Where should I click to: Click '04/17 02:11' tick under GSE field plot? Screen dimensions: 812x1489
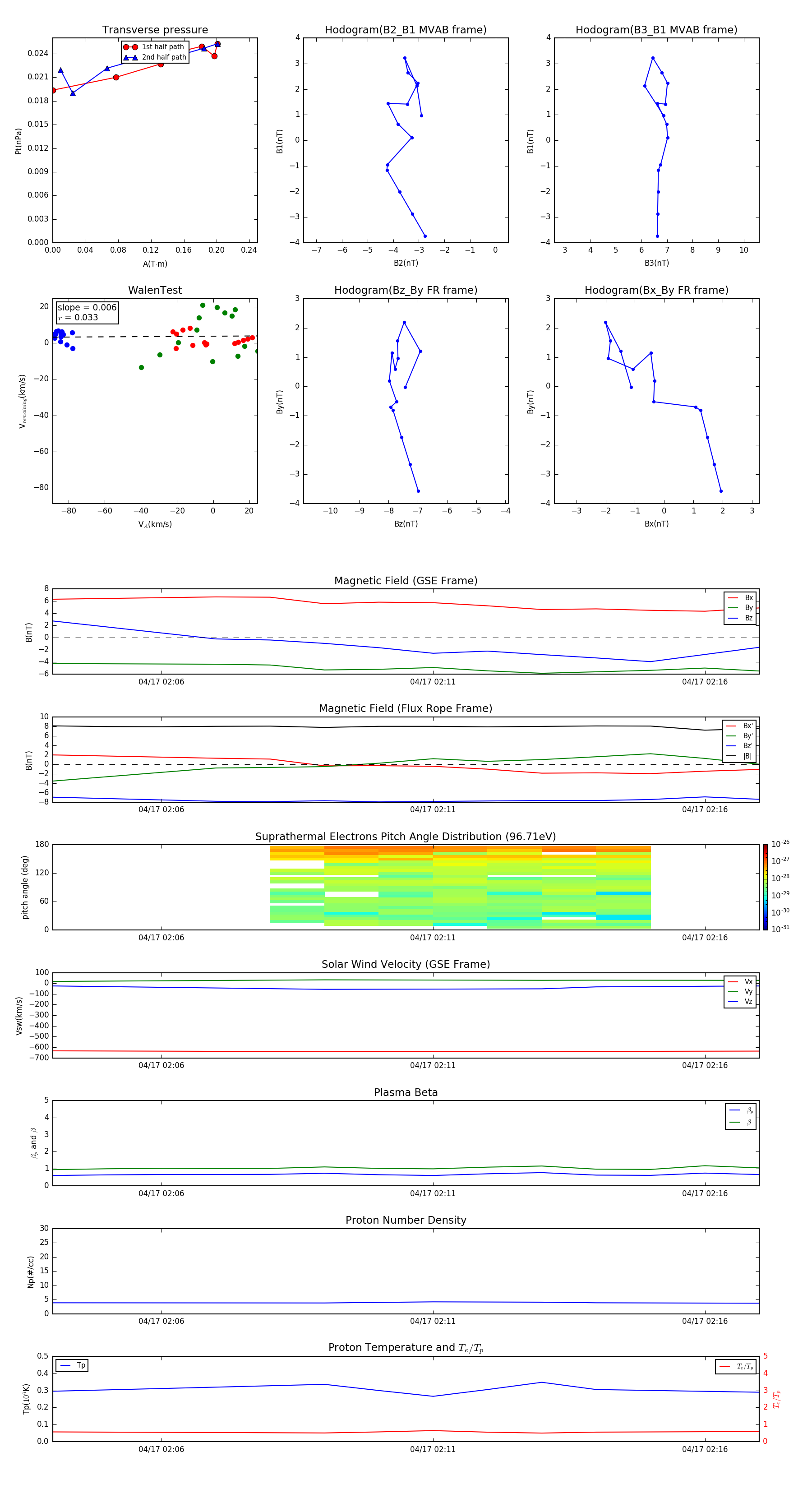coord(433,681)
